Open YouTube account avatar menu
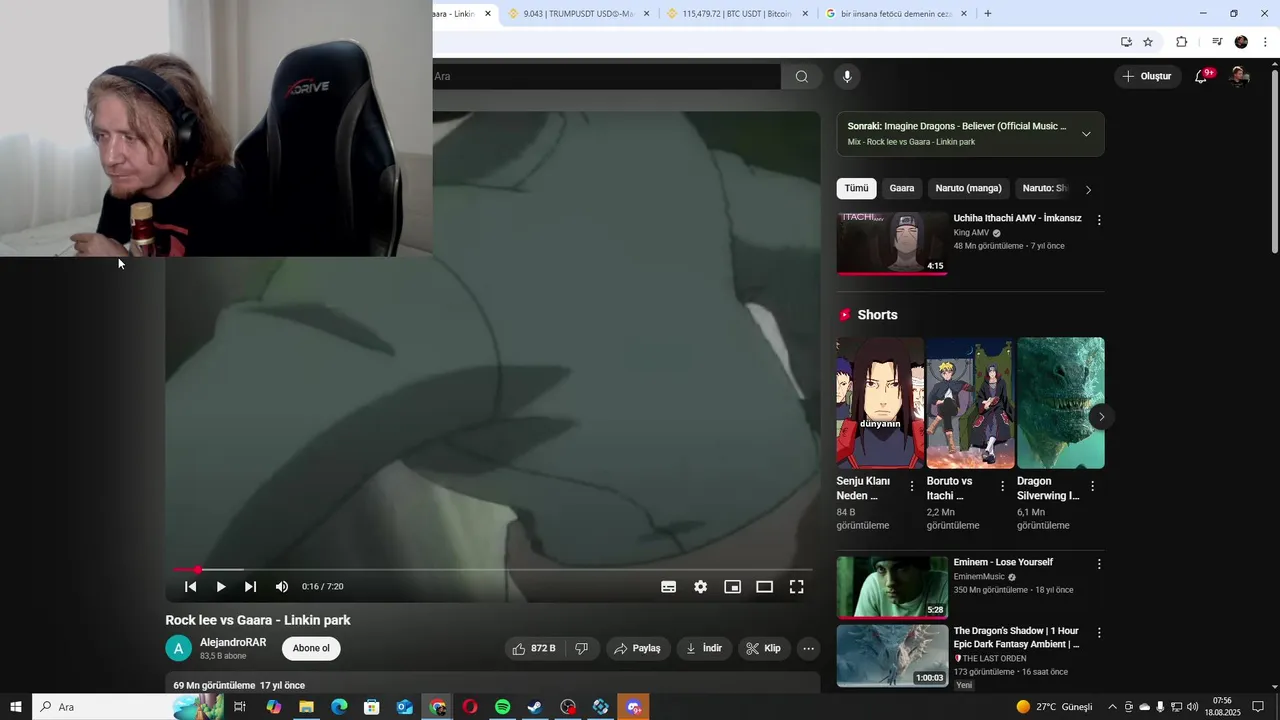The image size is (1280, 720). (1239, 76)
